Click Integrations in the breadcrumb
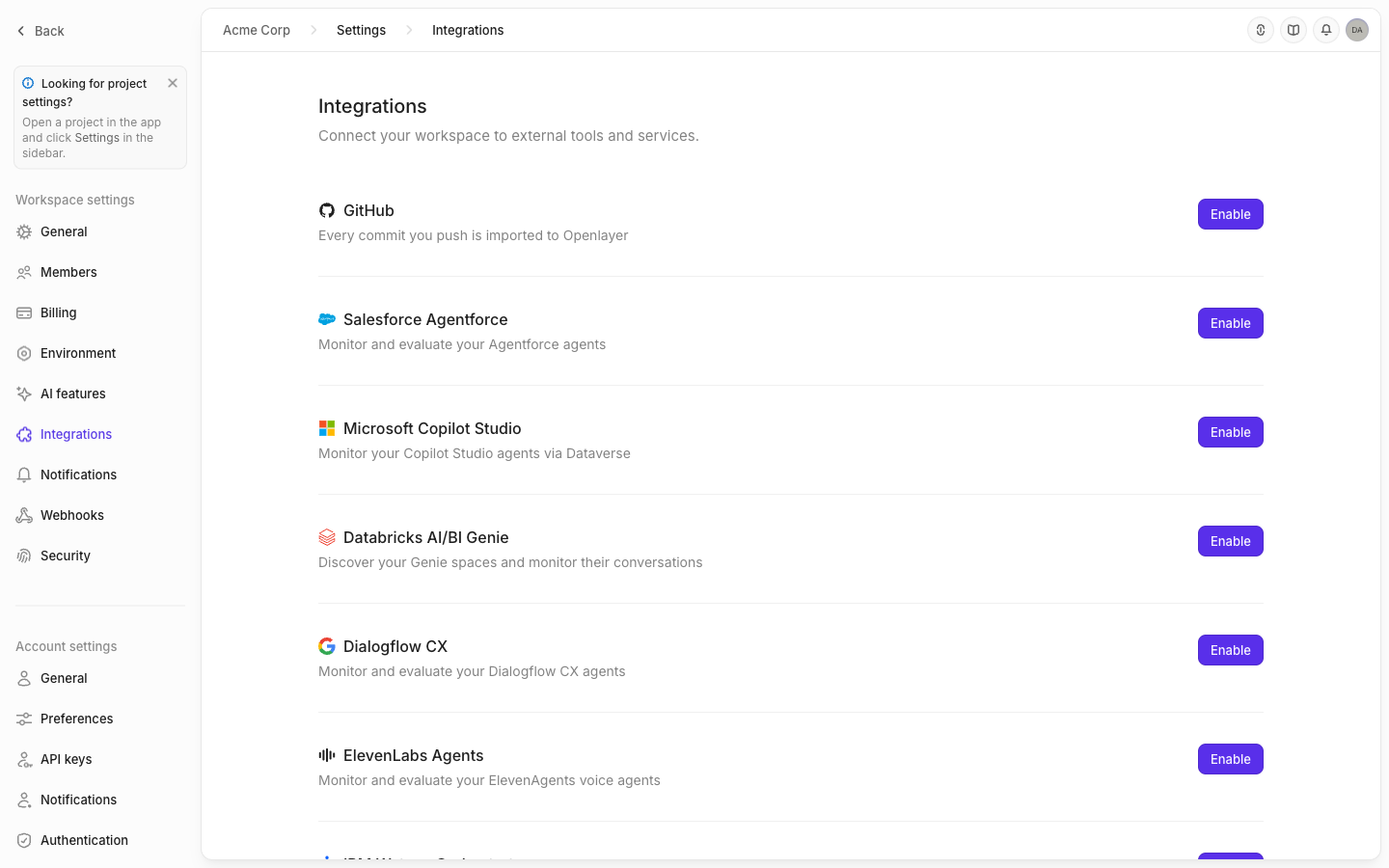 [x=468, y=30]
